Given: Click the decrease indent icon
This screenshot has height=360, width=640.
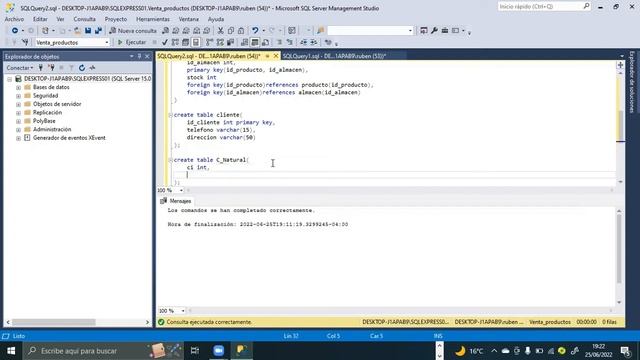Looking at the screenshot, I should [x=303, y=42].
